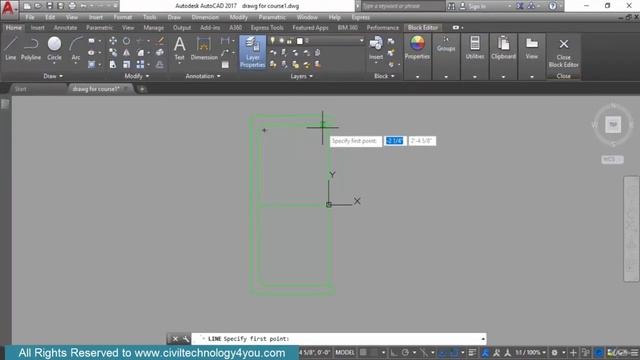Open the Groups panel
The height and width of the screenshot is (360, 640).
(x=446, y=44)
